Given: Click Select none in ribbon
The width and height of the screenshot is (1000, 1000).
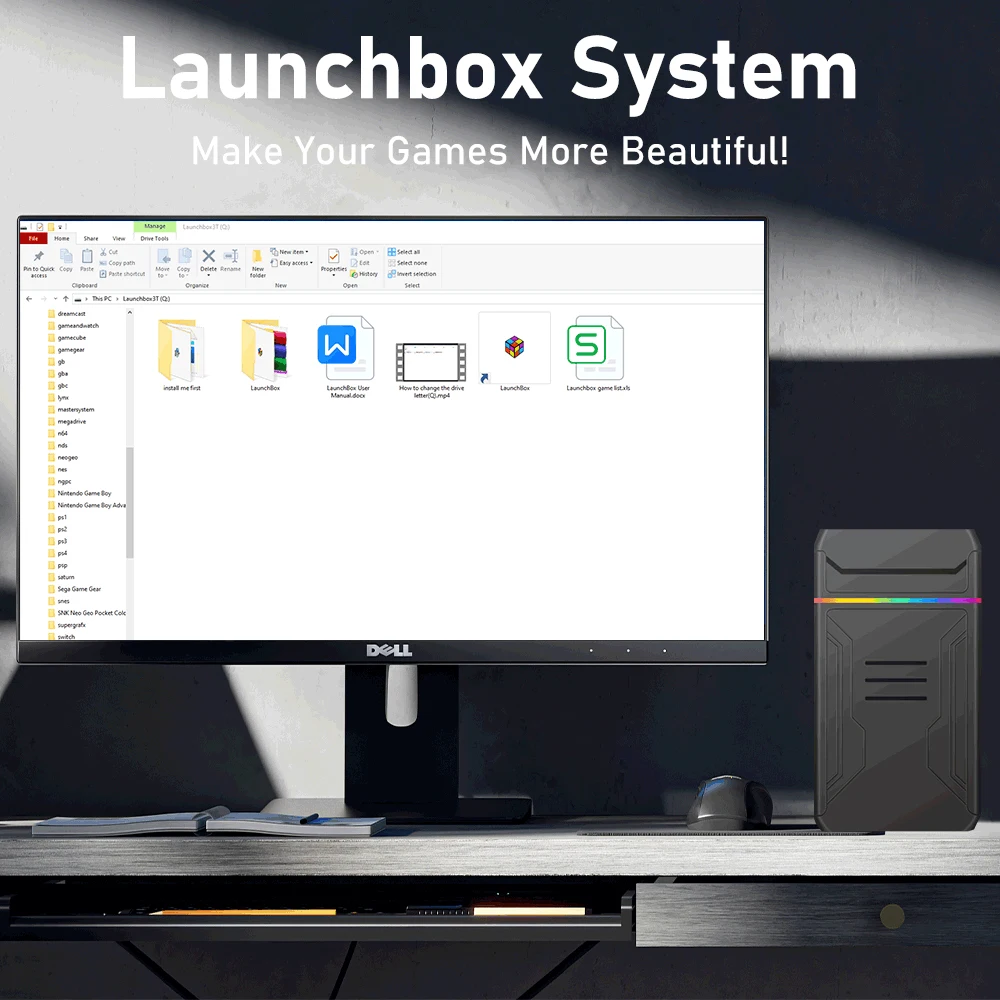Looking at the screenshot, I should [408, 263].
